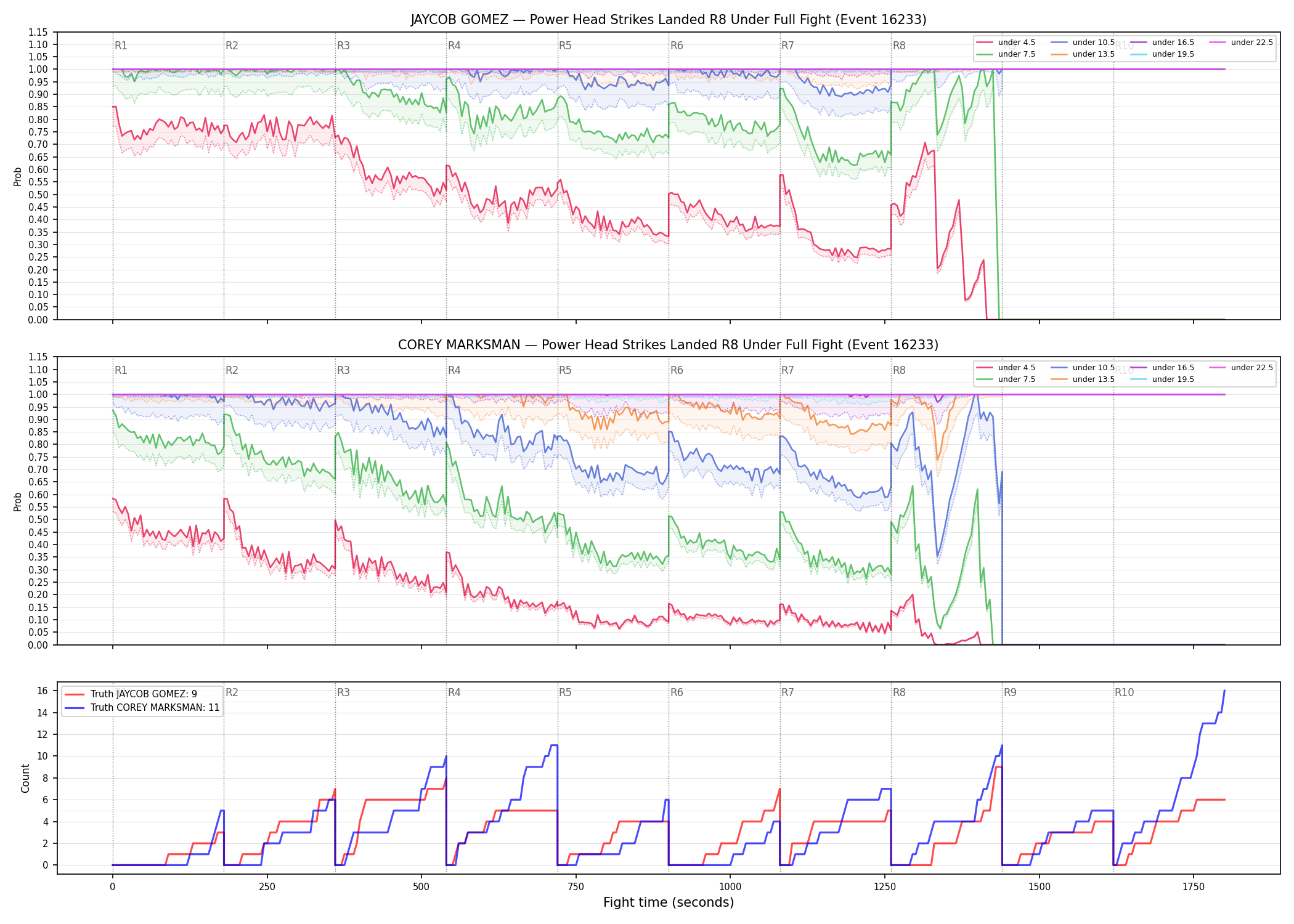Select 'under 7.5' legend entry in Gomez chart
The image size is (1294, 924).
(1006, 54)
